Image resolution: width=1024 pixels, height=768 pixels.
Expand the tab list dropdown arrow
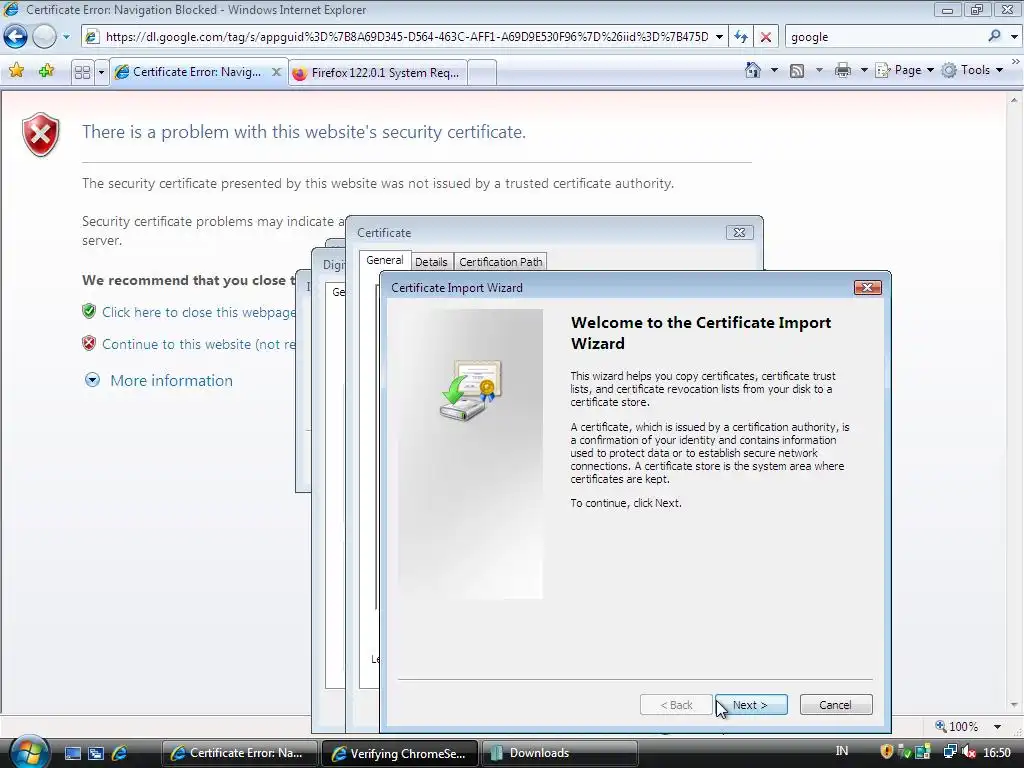[101, 72]
